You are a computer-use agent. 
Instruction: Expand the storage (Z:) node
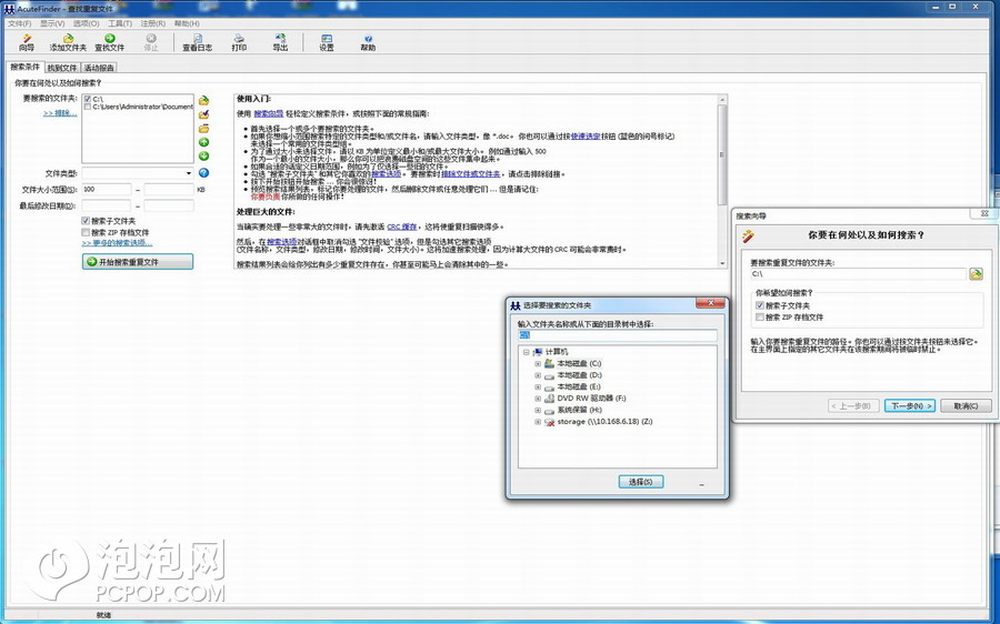point(538,422)
